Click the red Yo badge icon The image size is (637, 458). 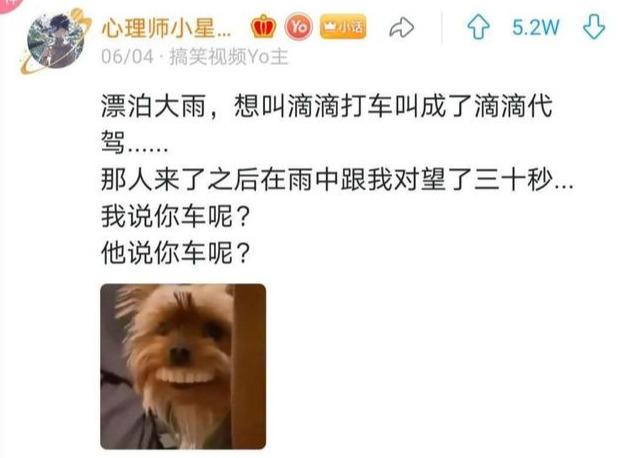(299, 27)
